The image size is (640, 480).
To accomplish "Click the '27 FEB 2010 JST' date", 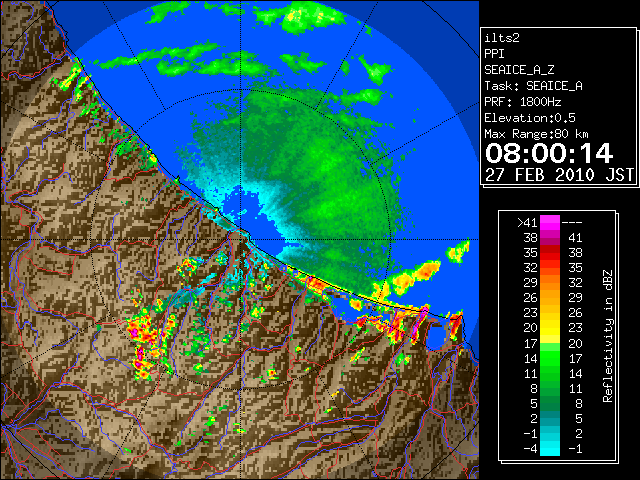I will pos(559,175).
